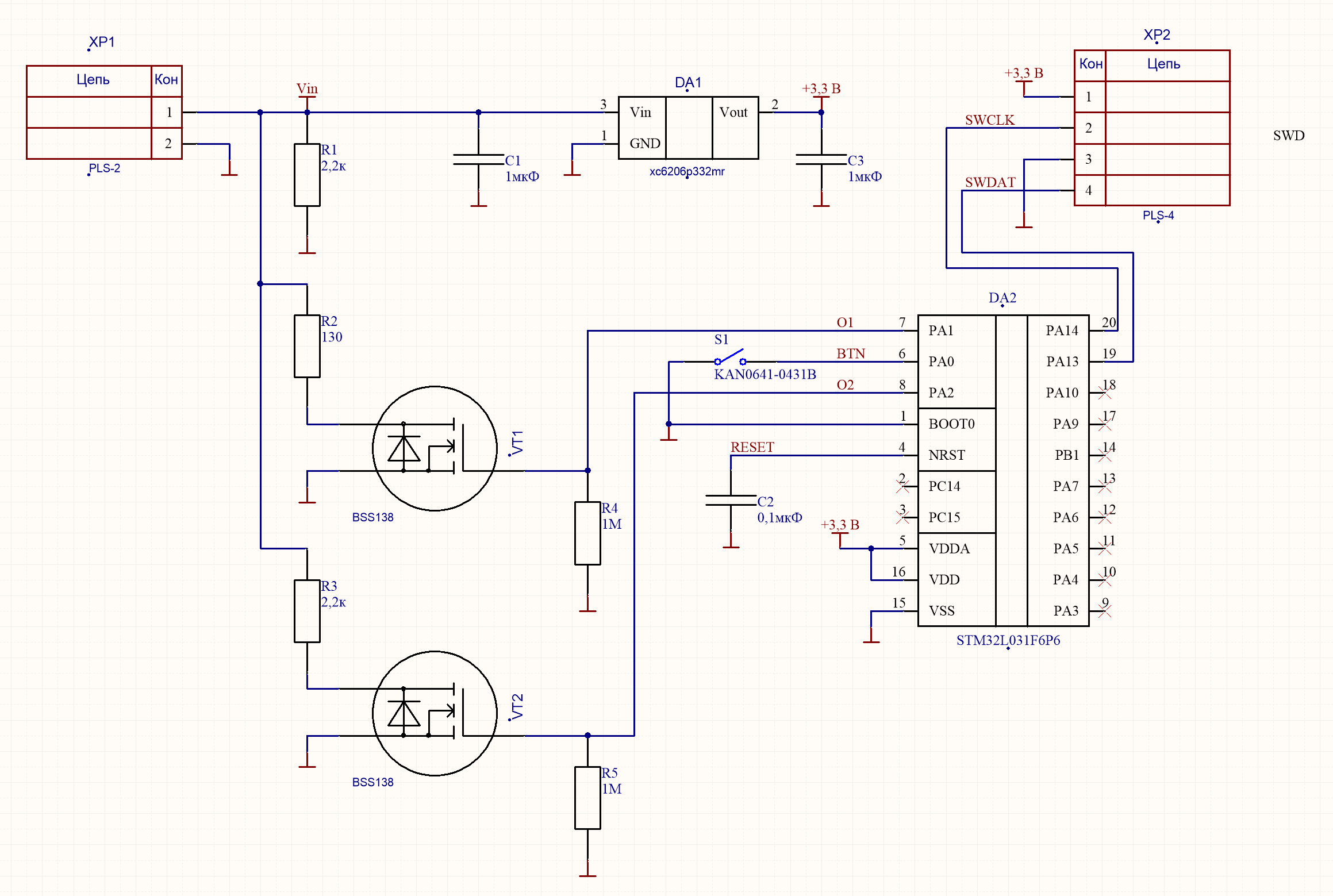
Task: Click the SWDAT net label
Action: coord(990,182)
